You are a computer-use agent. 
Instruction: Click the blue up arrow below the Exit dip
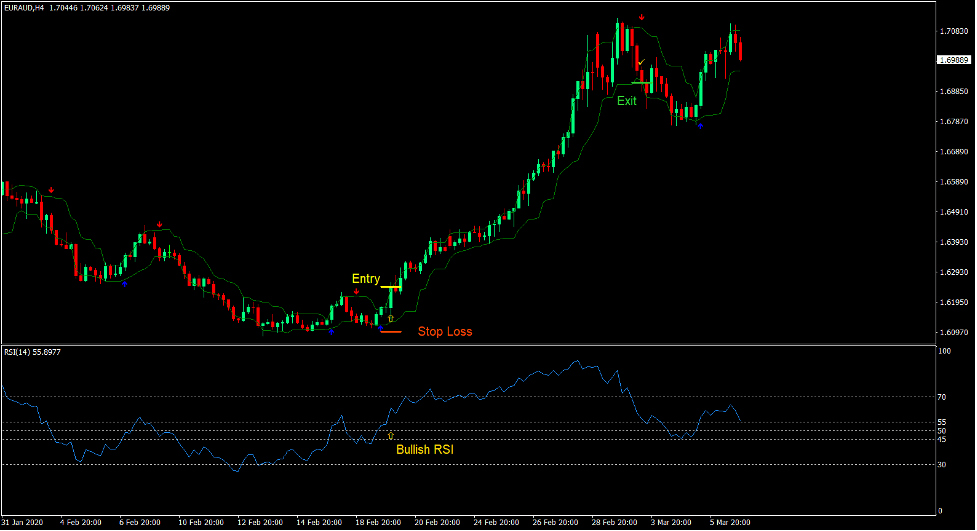click(700, 126)
